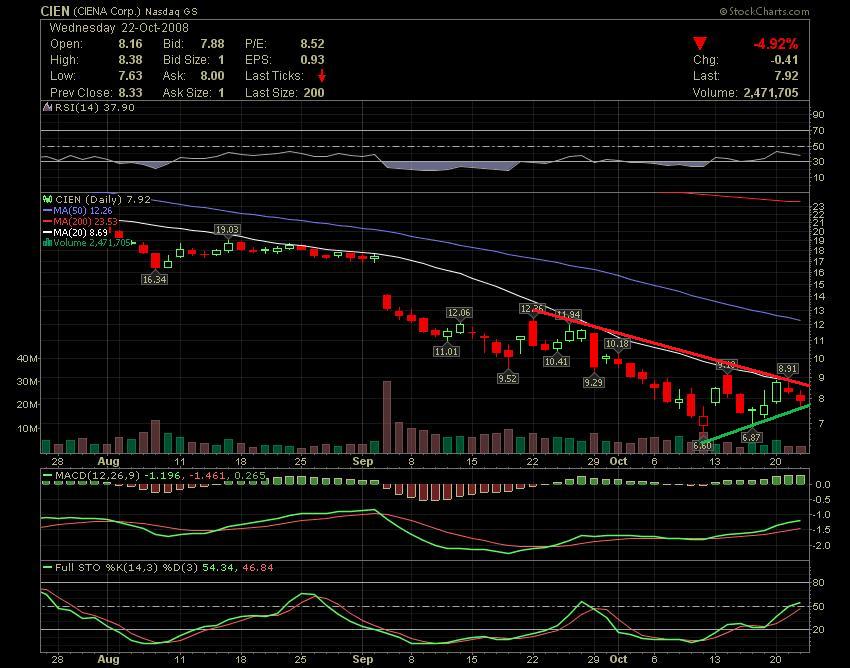Click the 30M volume axis label

pyautogui.click(x=27, y=382)
